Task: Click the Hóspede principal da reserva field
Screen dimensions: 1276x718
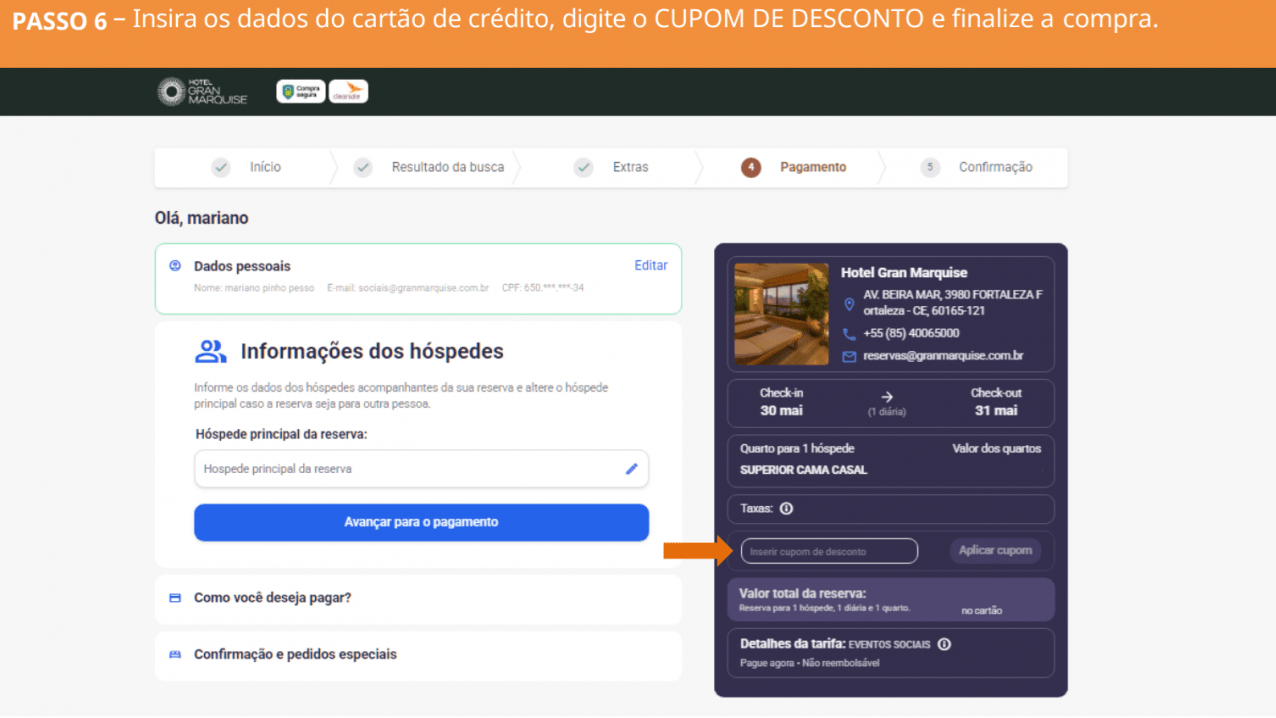Action: (421, 469)
